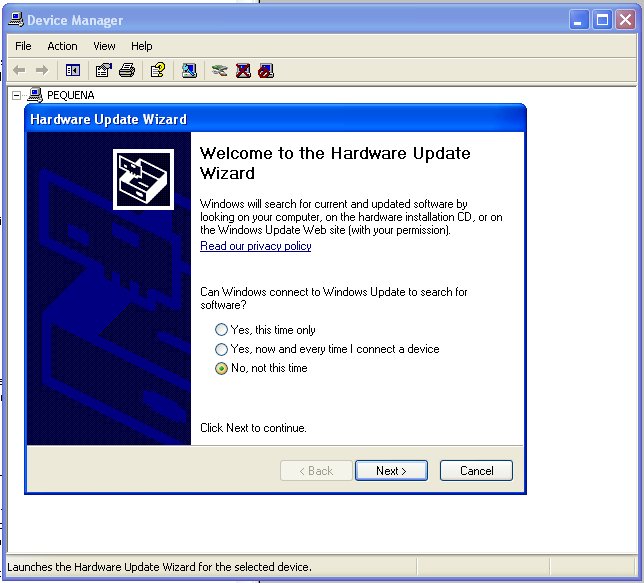Open 'Read our privacy policy' link
The image size is (644, 583).
(255, 246)
